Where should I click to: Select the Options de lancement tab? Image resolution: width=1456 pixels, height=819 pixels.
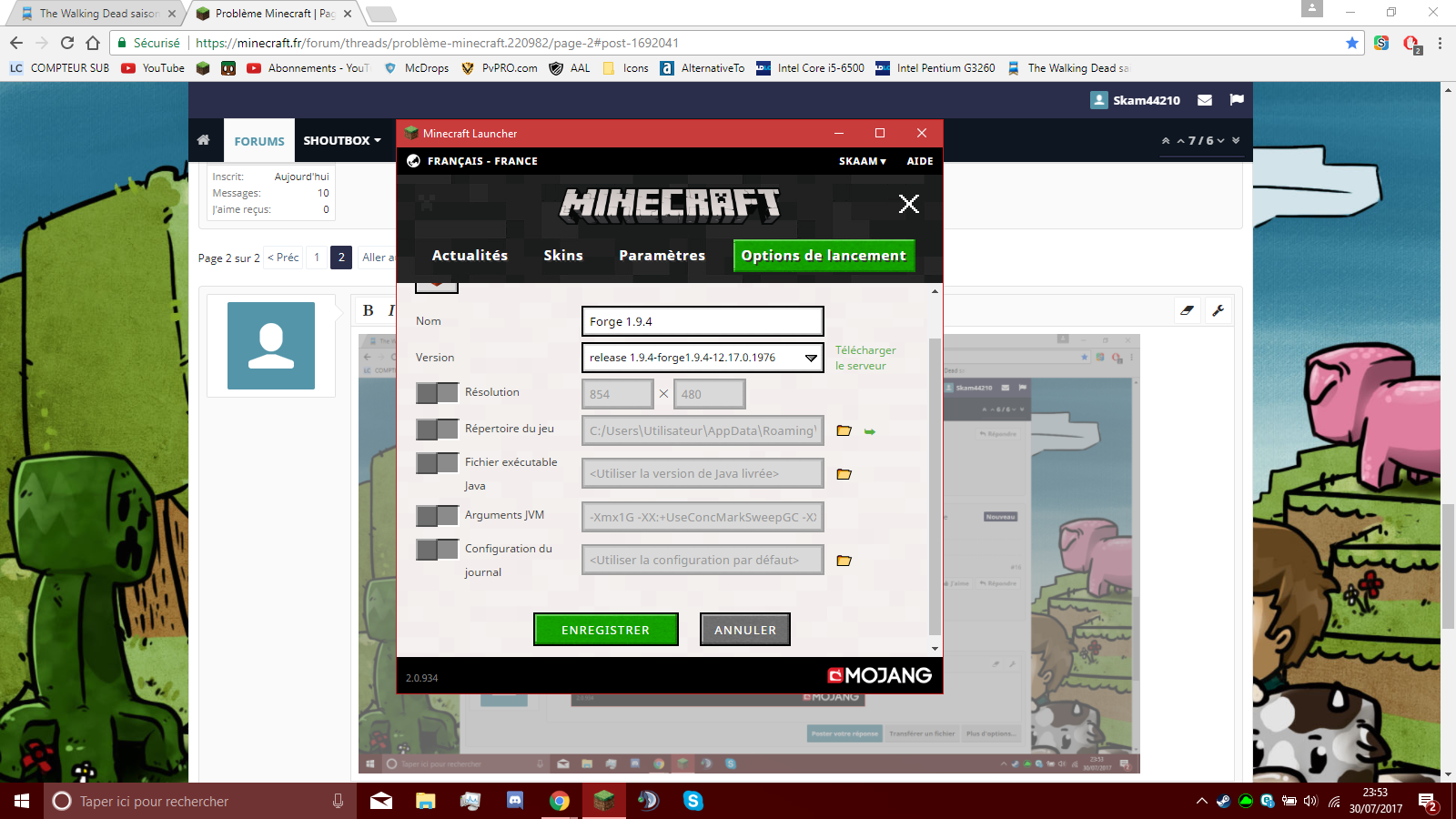tap(824, 256)
